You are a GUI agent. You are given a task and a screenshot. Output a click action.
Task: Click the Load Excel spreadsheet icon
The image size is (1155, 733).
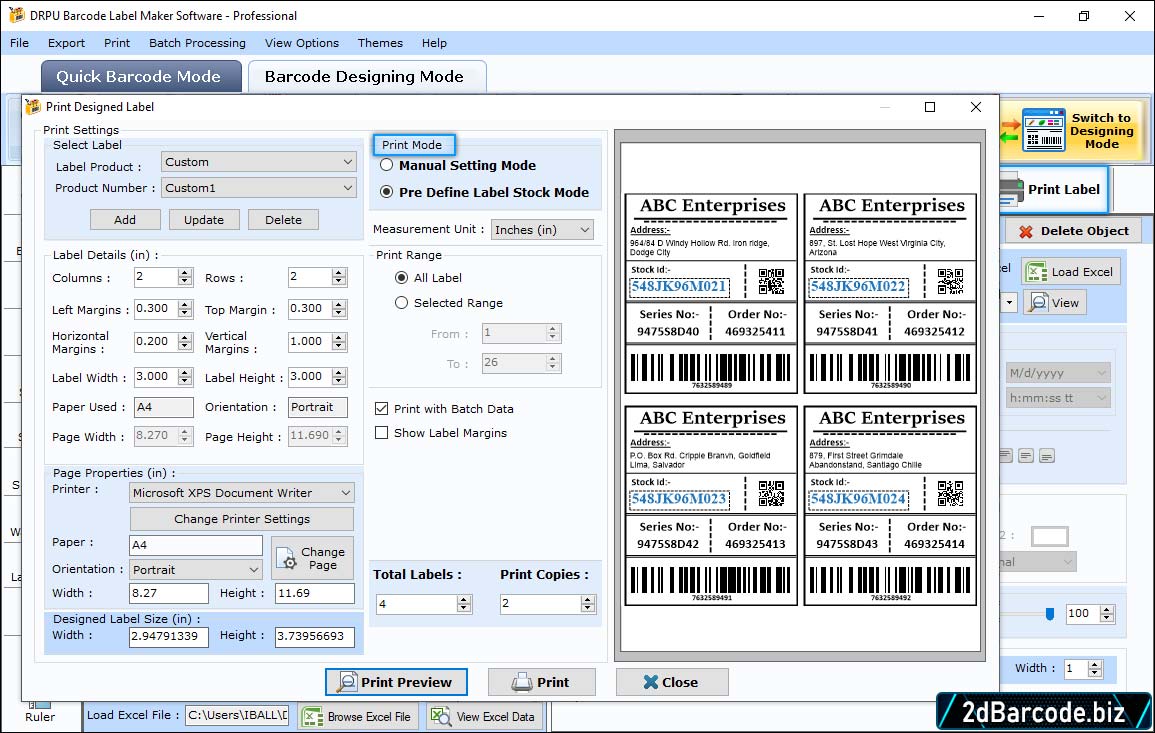coord(1036,272)
